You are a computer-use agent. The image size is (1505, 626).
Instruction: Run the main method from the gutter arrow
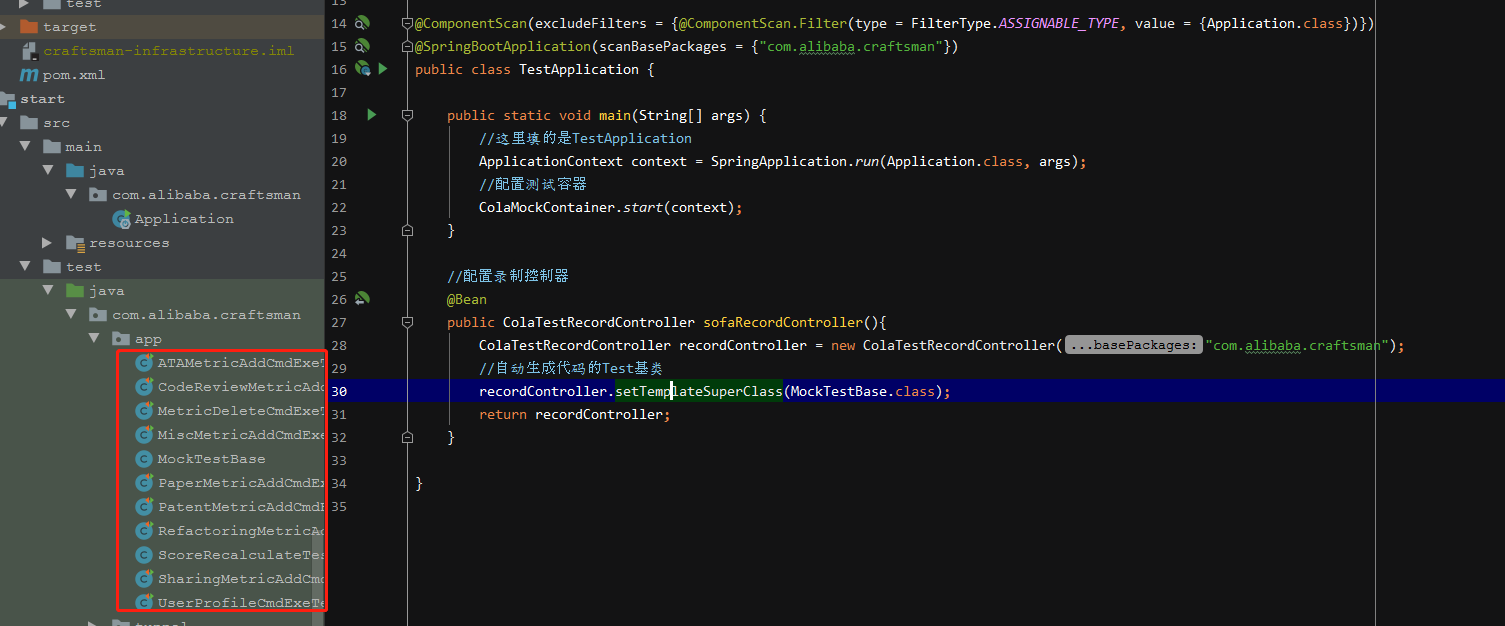(371, 115)
